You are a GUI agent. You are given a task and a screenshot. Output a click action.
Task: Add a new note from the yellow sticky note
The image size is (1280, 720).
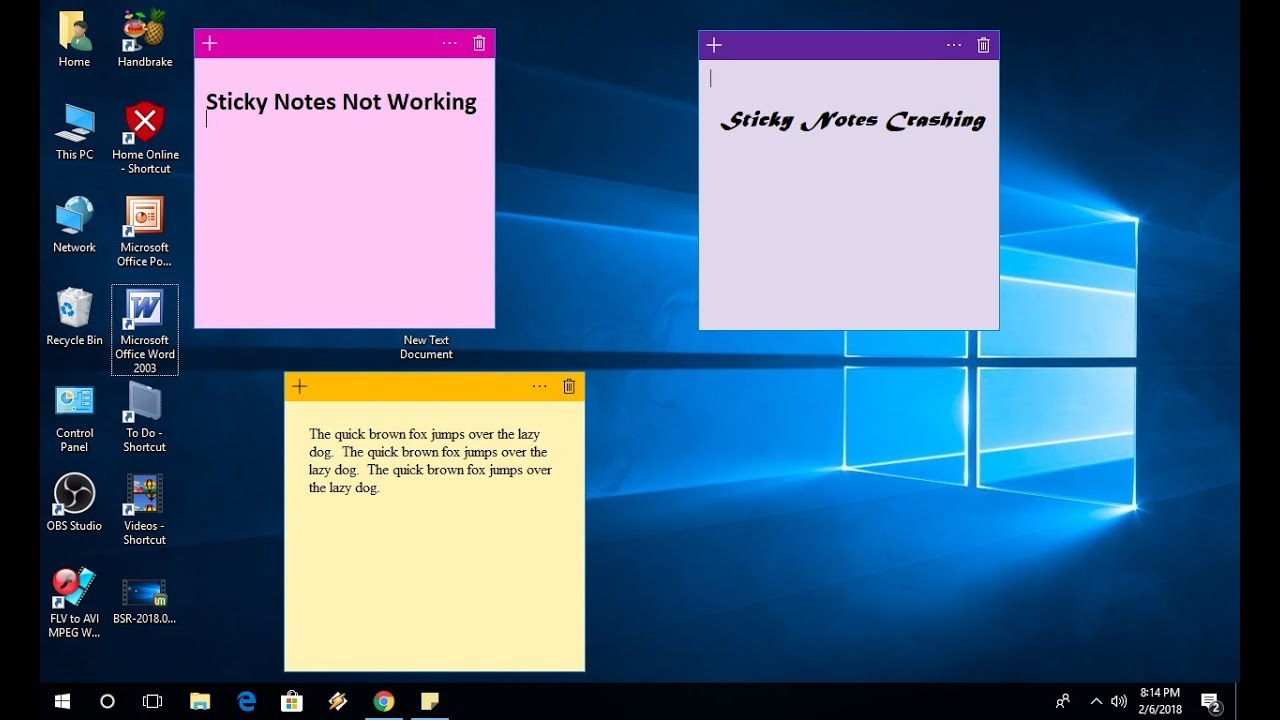coord(298,386)
